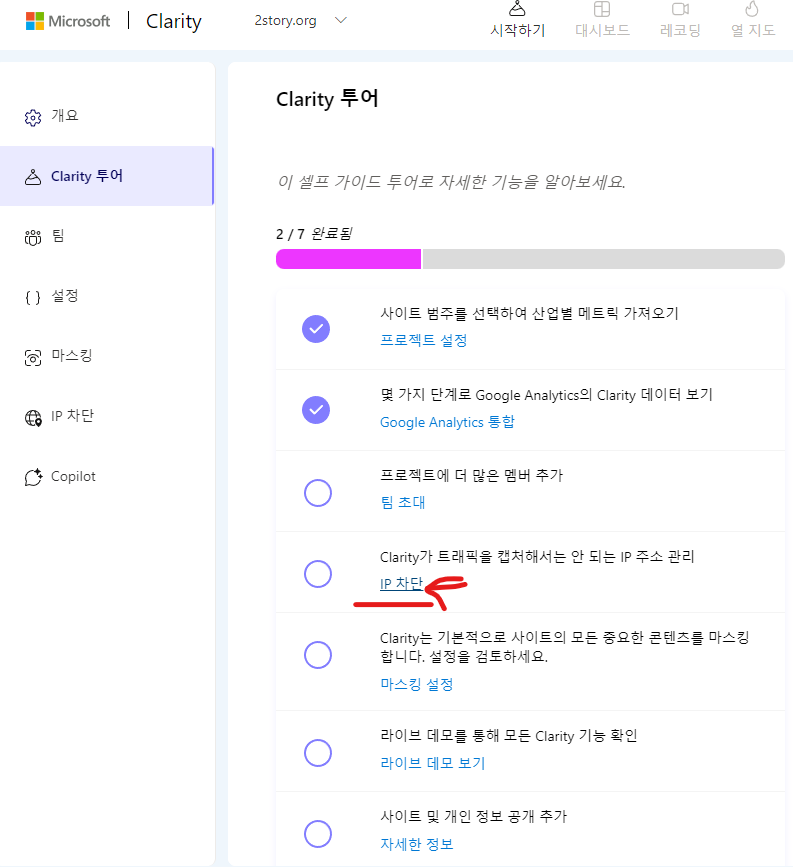793x867 pixels.
Task: Open the Copilot chat icon in sidebar
Action: tap(31, 476)
